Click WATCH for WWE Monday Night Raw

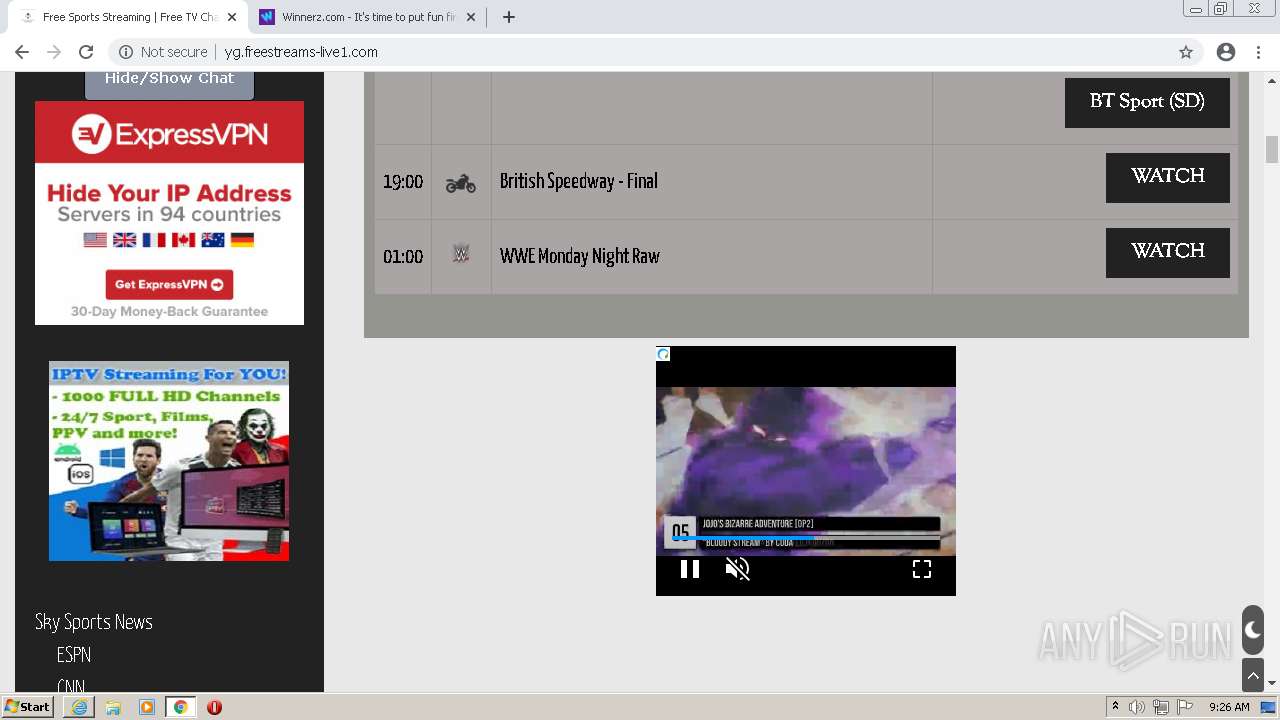[x=1168, y=252]
